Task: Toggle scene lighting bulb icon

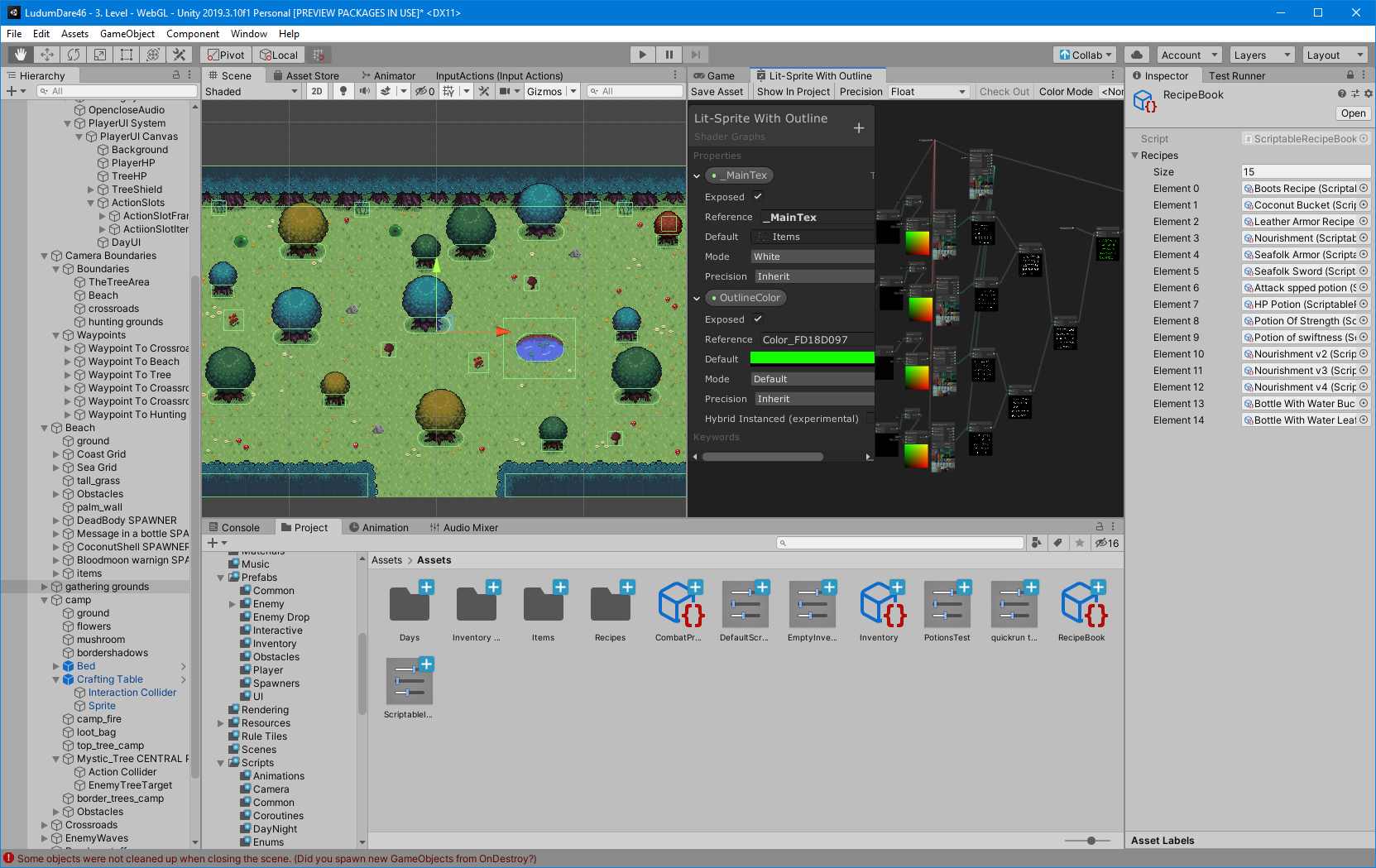Action: point(343,91)
